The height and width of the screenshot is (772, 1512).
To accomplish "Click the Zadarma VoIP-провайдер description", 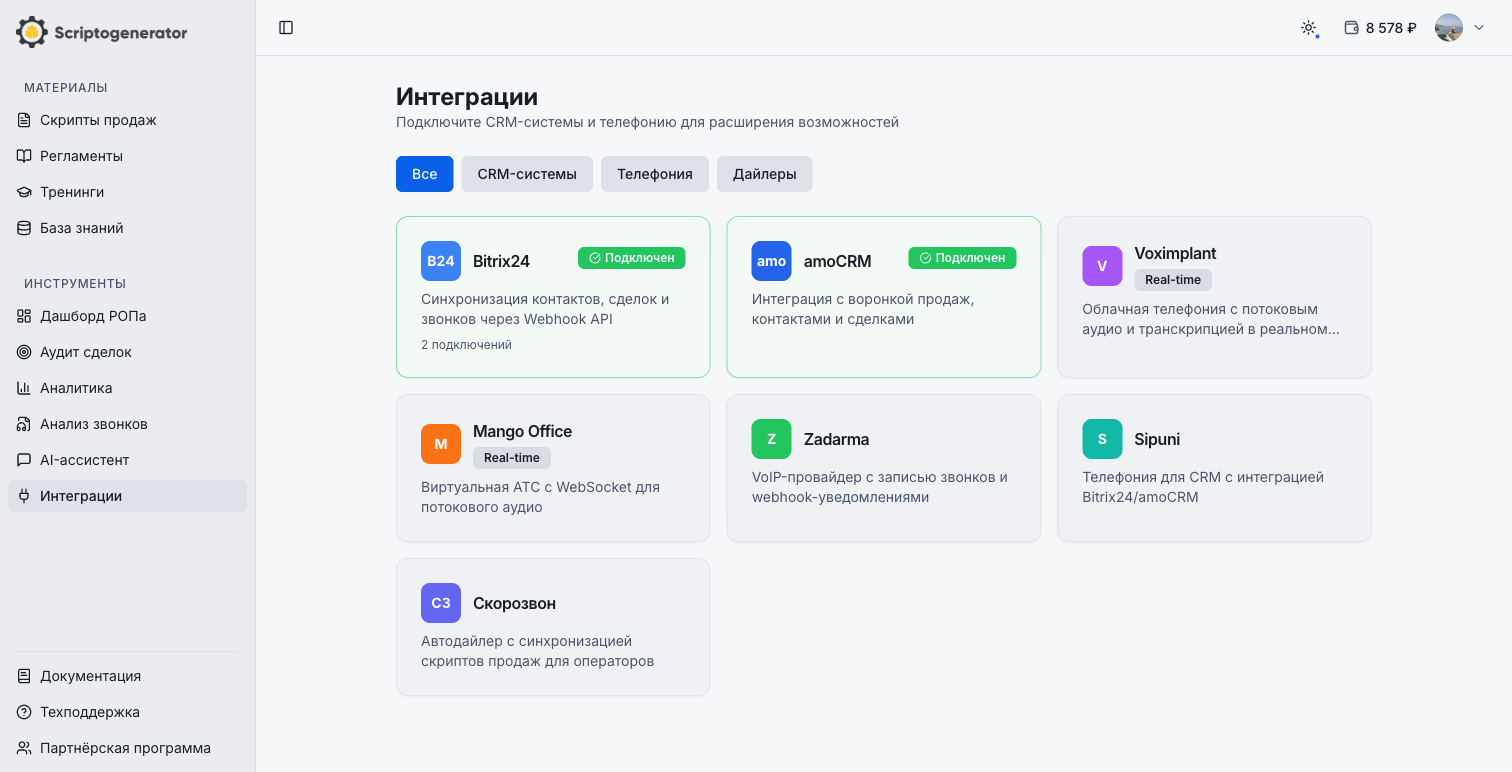I will tap(880, 487).
